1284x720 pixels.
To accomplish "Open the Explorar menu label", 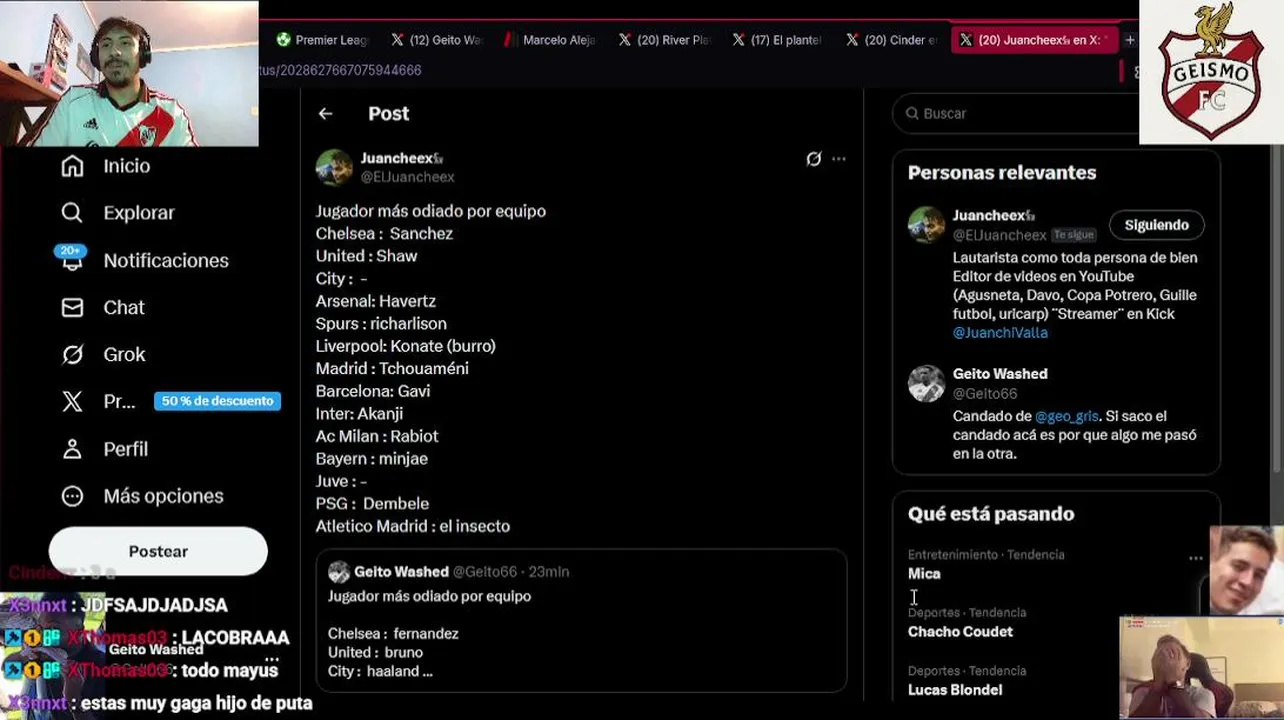I will (139, 213).
